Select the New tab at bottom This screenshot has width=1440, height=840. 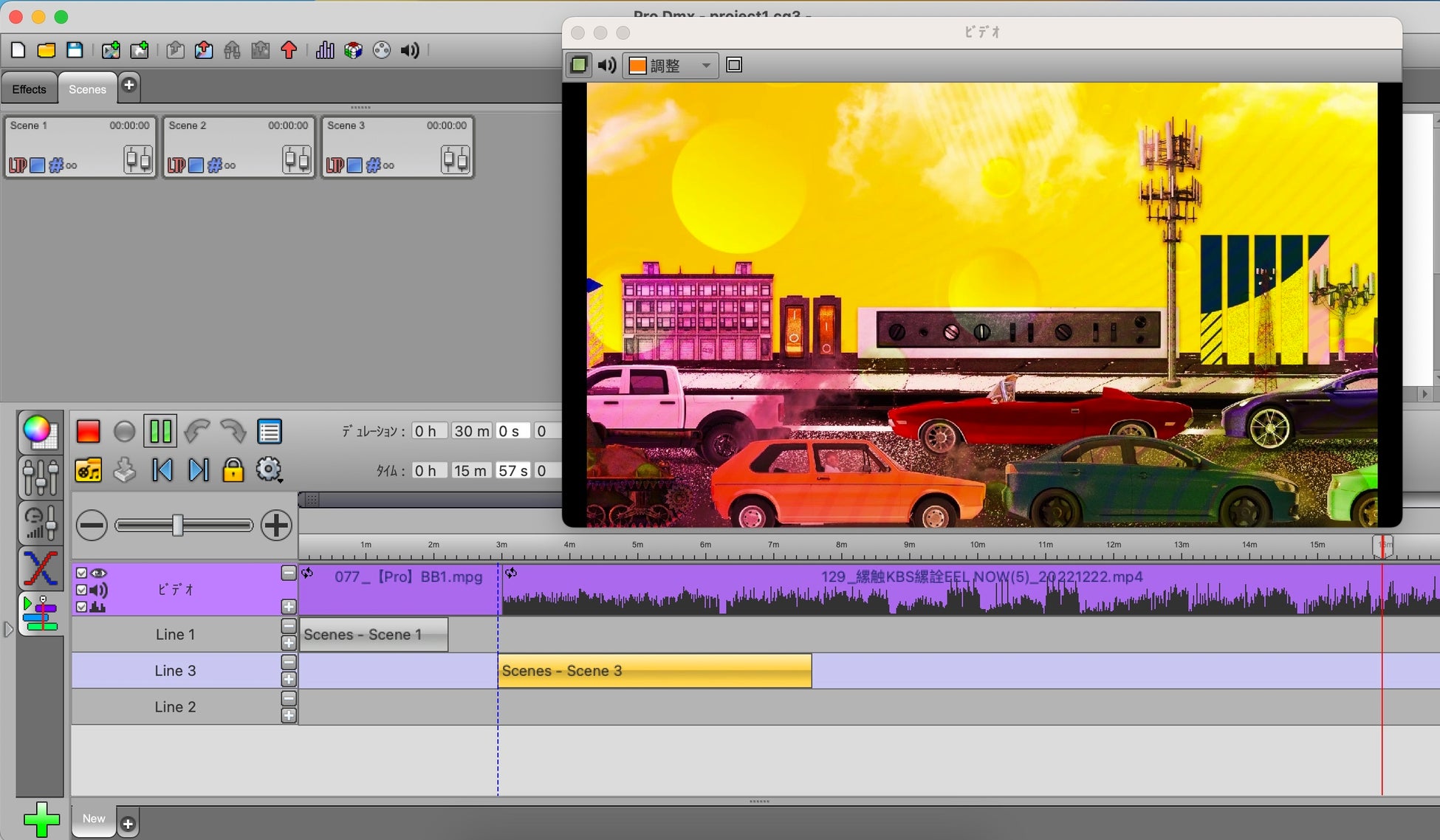[94, 819]
